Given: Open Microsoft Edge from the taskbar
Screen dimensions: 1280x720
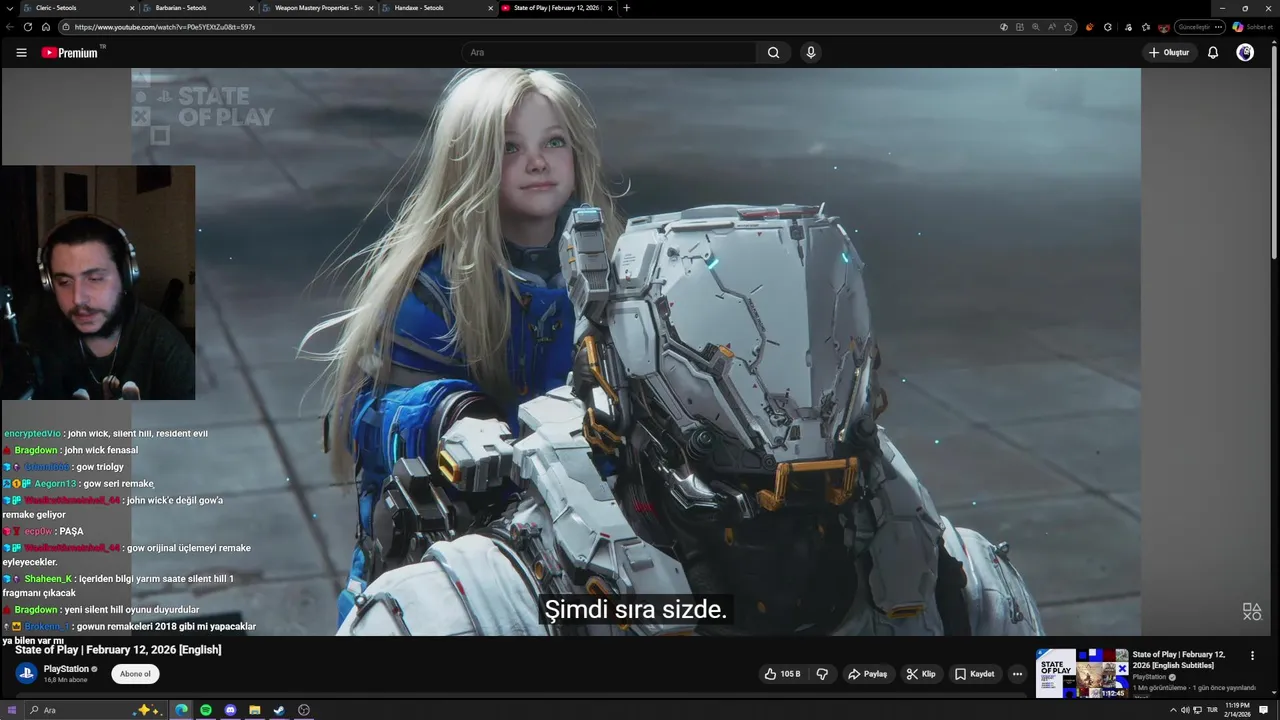Looking at the screenshot, I should (181, 710).
